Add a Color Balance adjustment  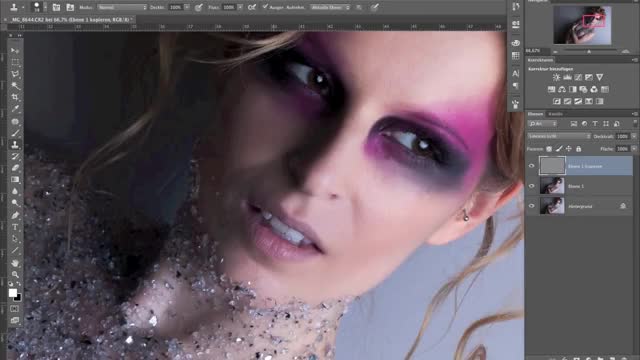click(x=562, y=89)
